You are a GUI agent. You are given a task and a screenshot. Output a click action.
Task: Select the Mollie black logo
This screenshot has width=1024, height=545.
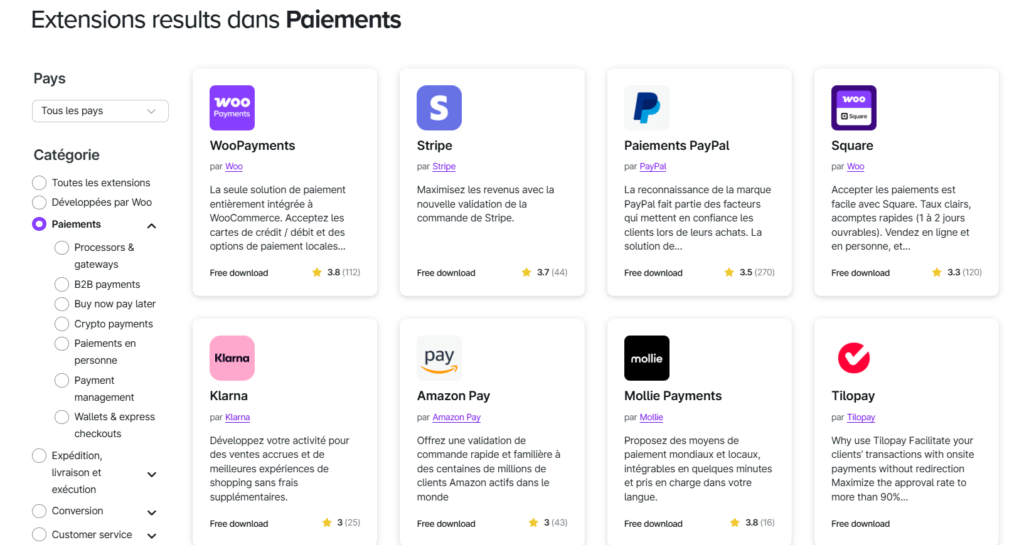point(646,358)
